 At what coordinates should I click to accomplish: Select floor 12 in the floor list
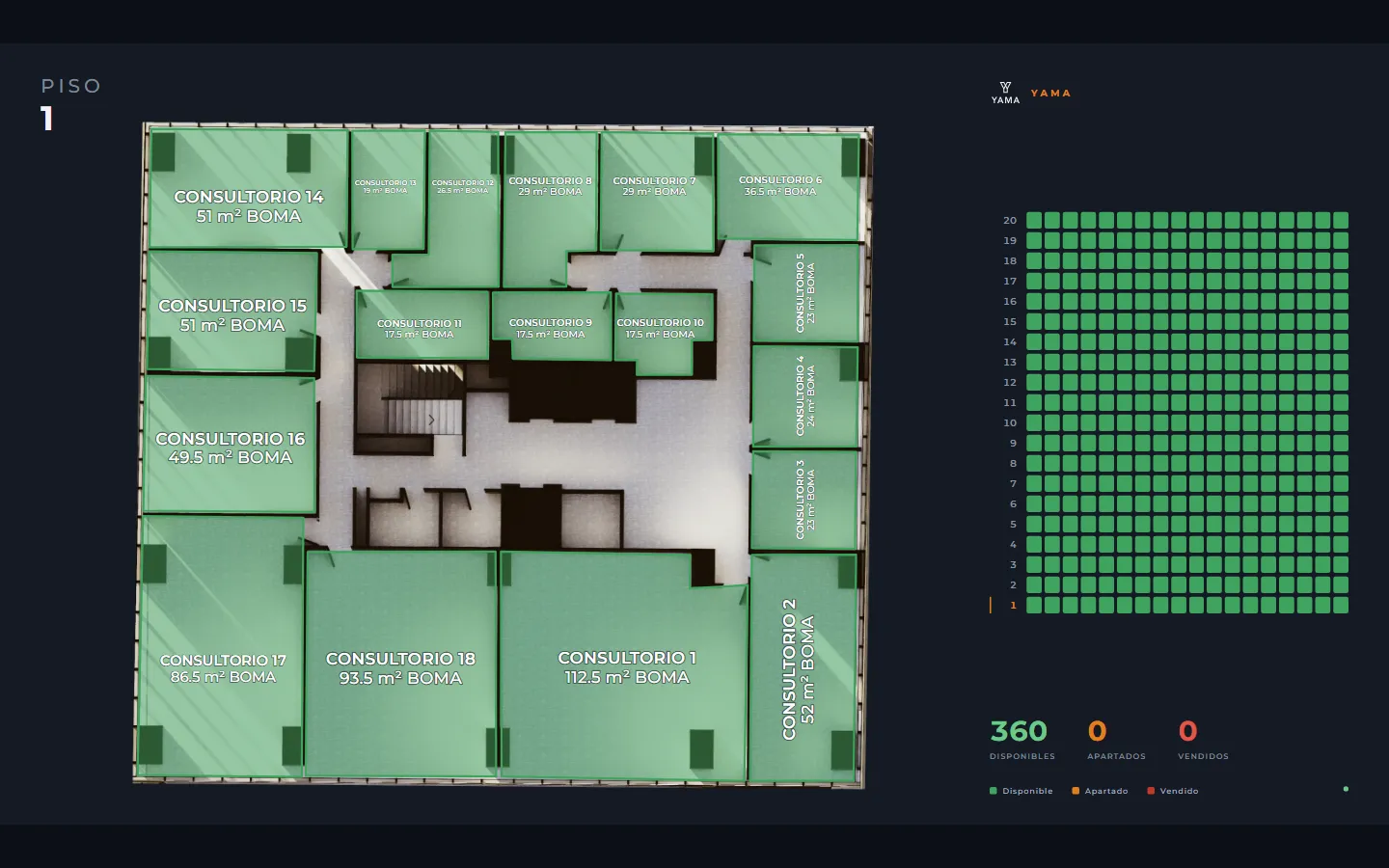(1010, 383)
